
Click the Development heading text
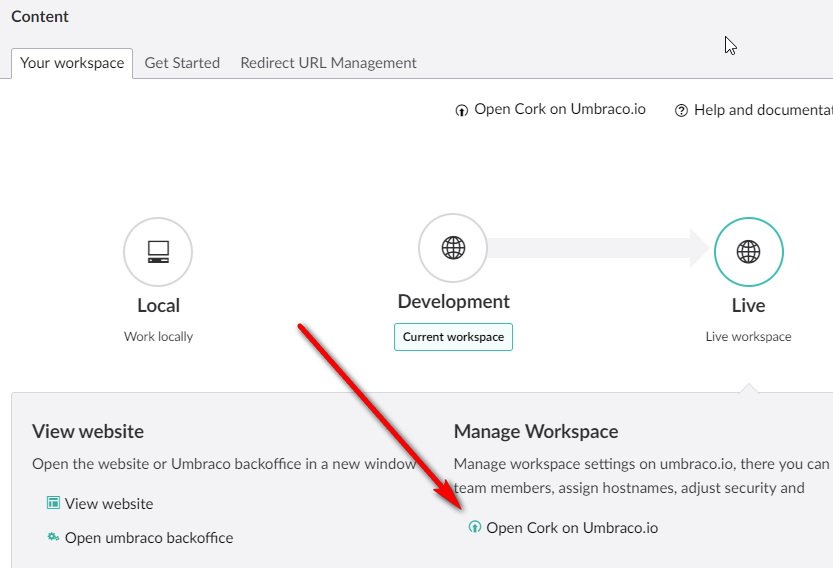point(453,301)
